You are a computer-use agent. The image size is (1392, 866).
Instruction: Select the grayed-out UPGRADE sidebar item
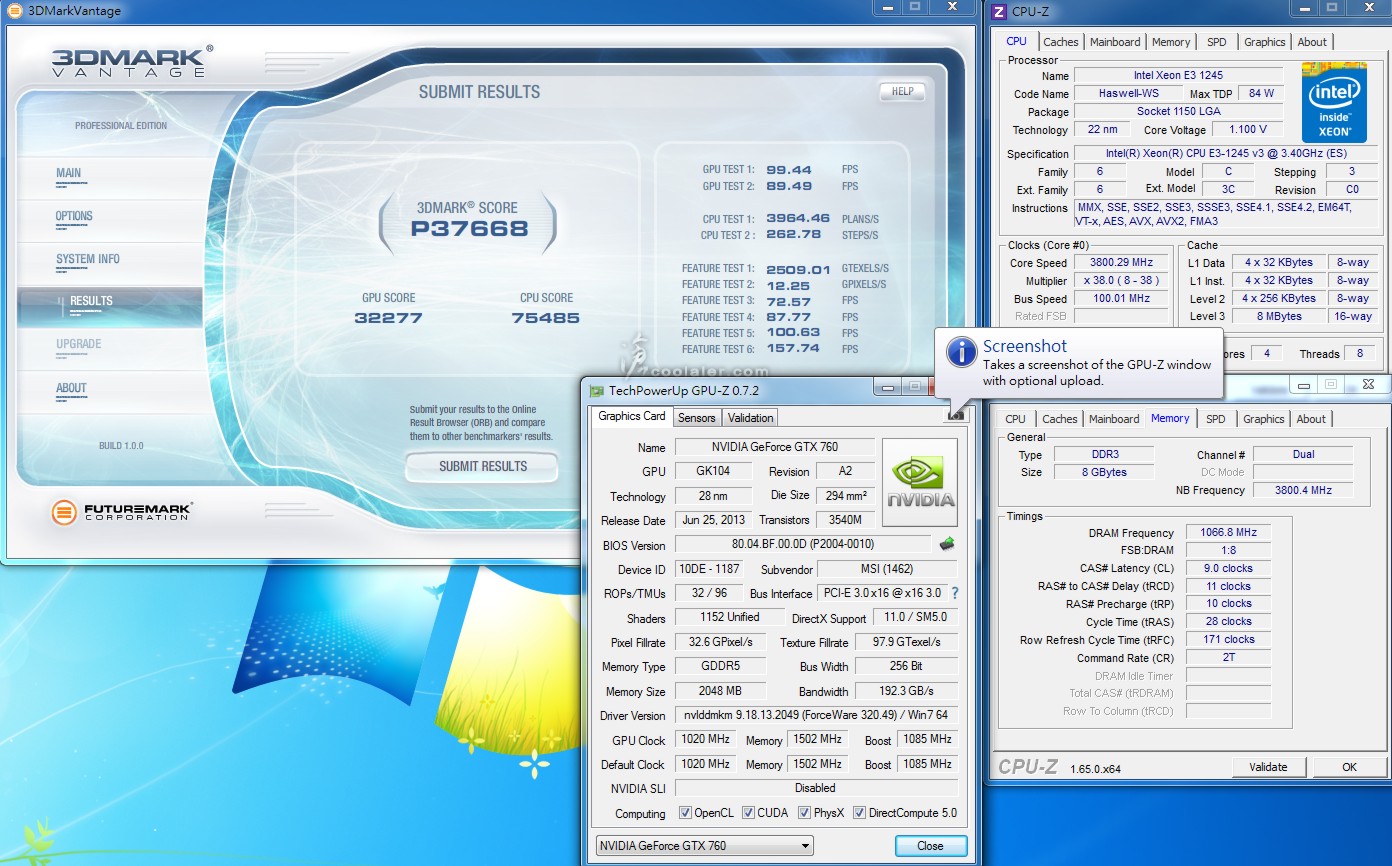point(79,344)
